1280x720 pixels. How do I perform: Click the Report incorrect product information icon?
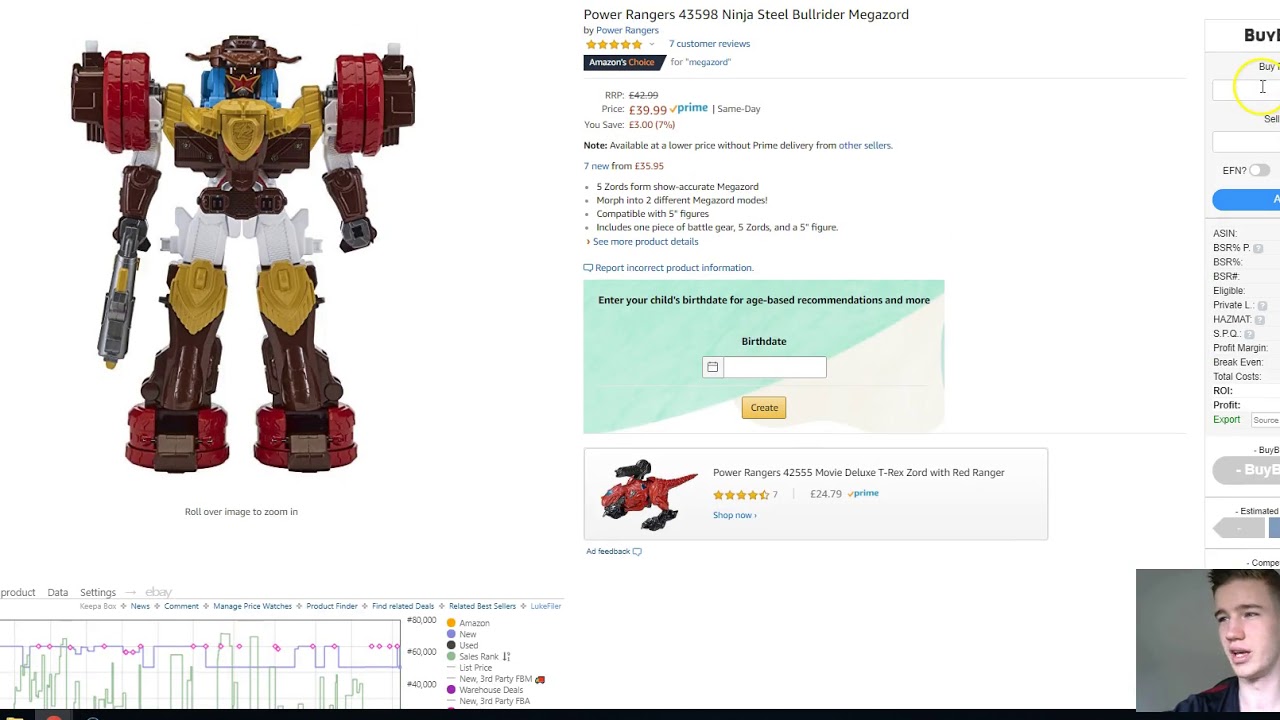point(588,268)
